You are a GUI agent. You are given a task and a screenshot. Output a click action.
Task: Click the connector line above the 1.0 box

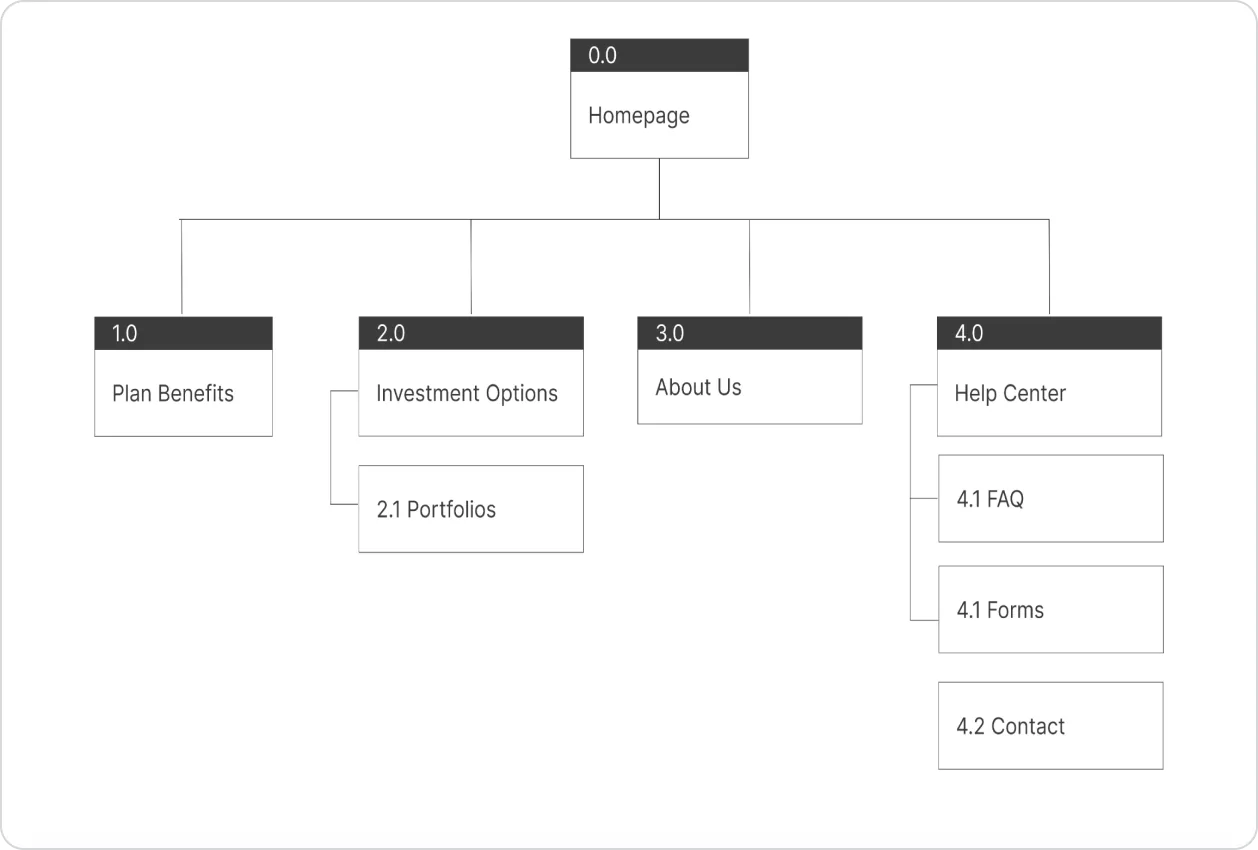pos(181,267)
